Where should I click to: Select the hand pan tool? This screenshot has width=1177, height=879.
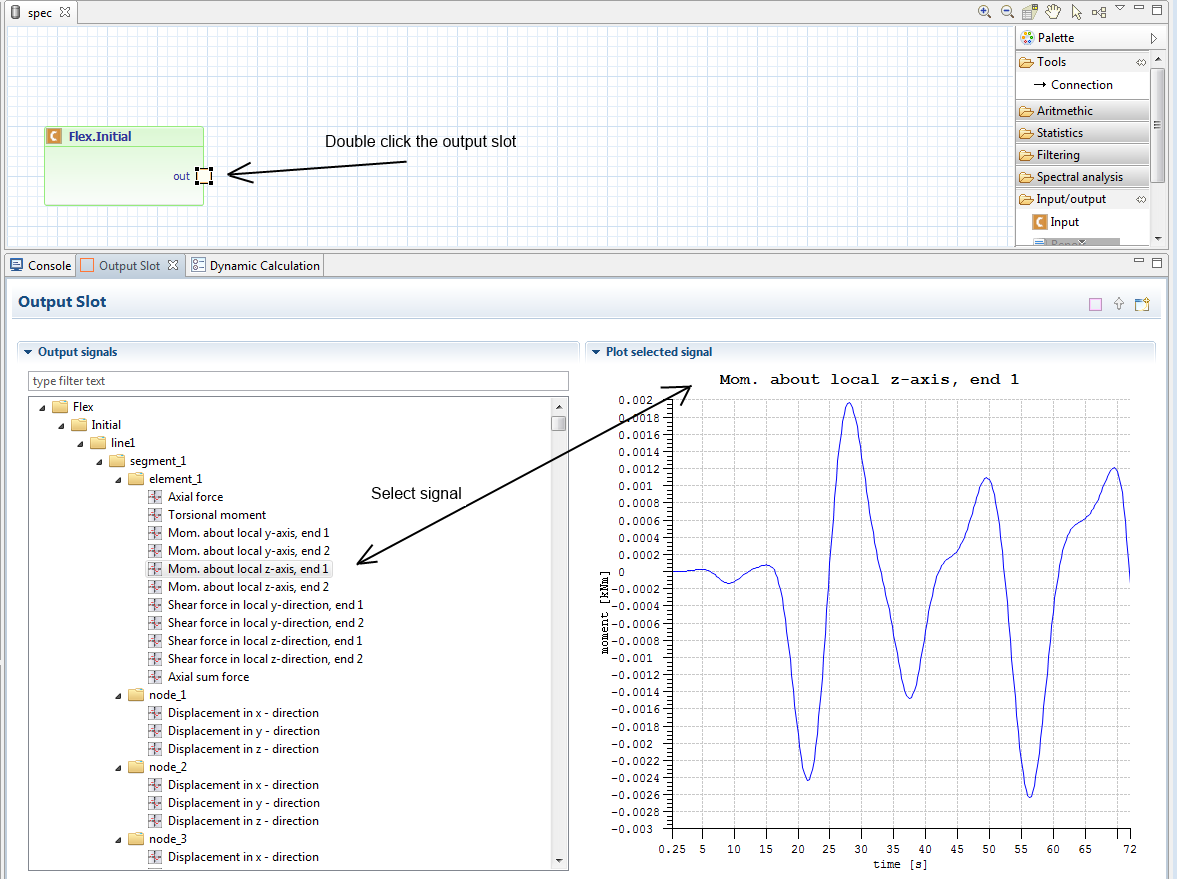1053,12
